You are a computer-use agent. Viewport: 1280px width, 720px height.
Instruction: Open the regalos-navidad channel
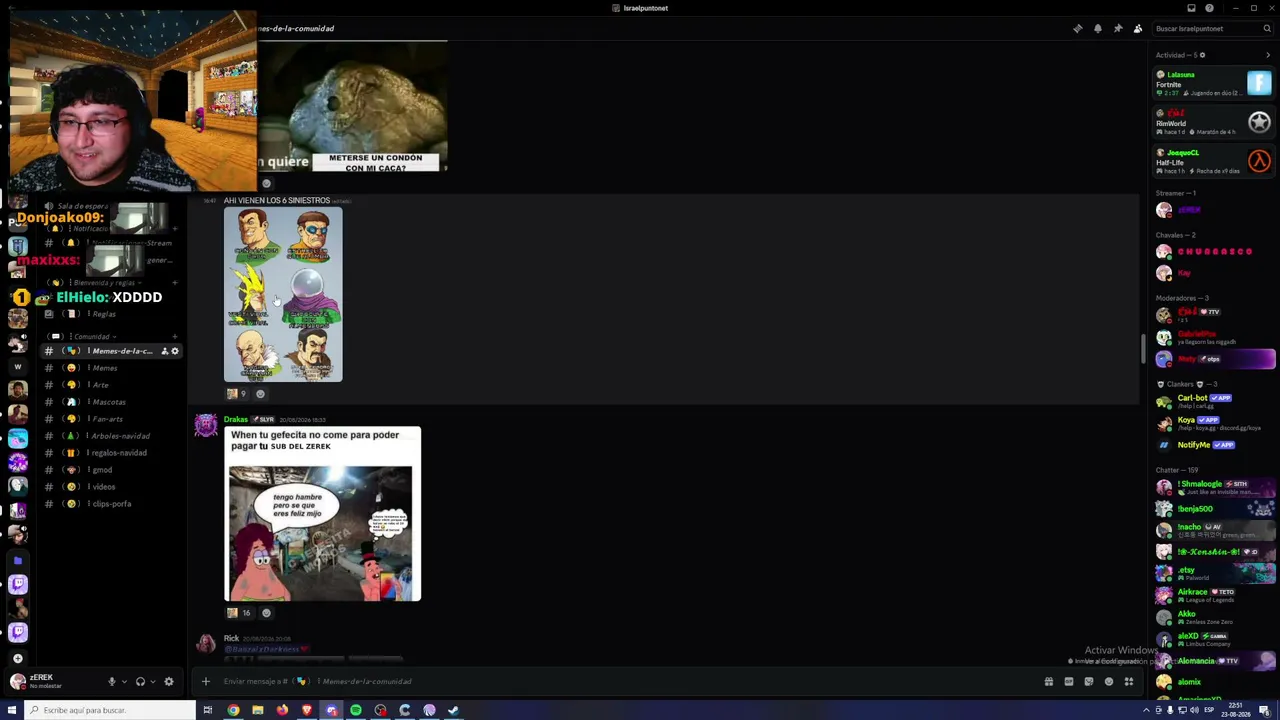112,453
